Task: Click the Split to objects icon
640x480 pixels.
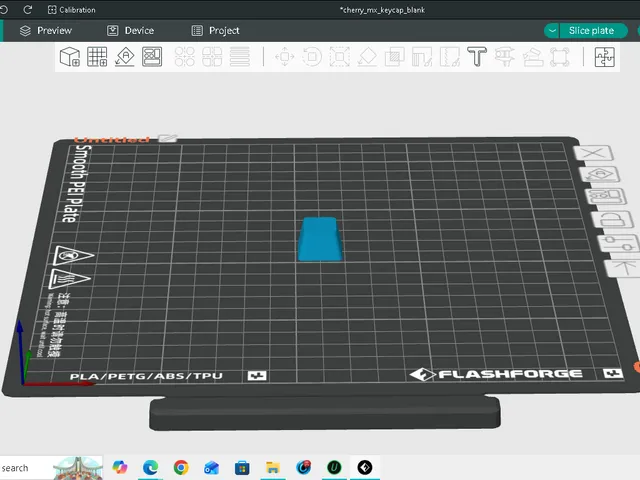Action: [x=184, y=57]
